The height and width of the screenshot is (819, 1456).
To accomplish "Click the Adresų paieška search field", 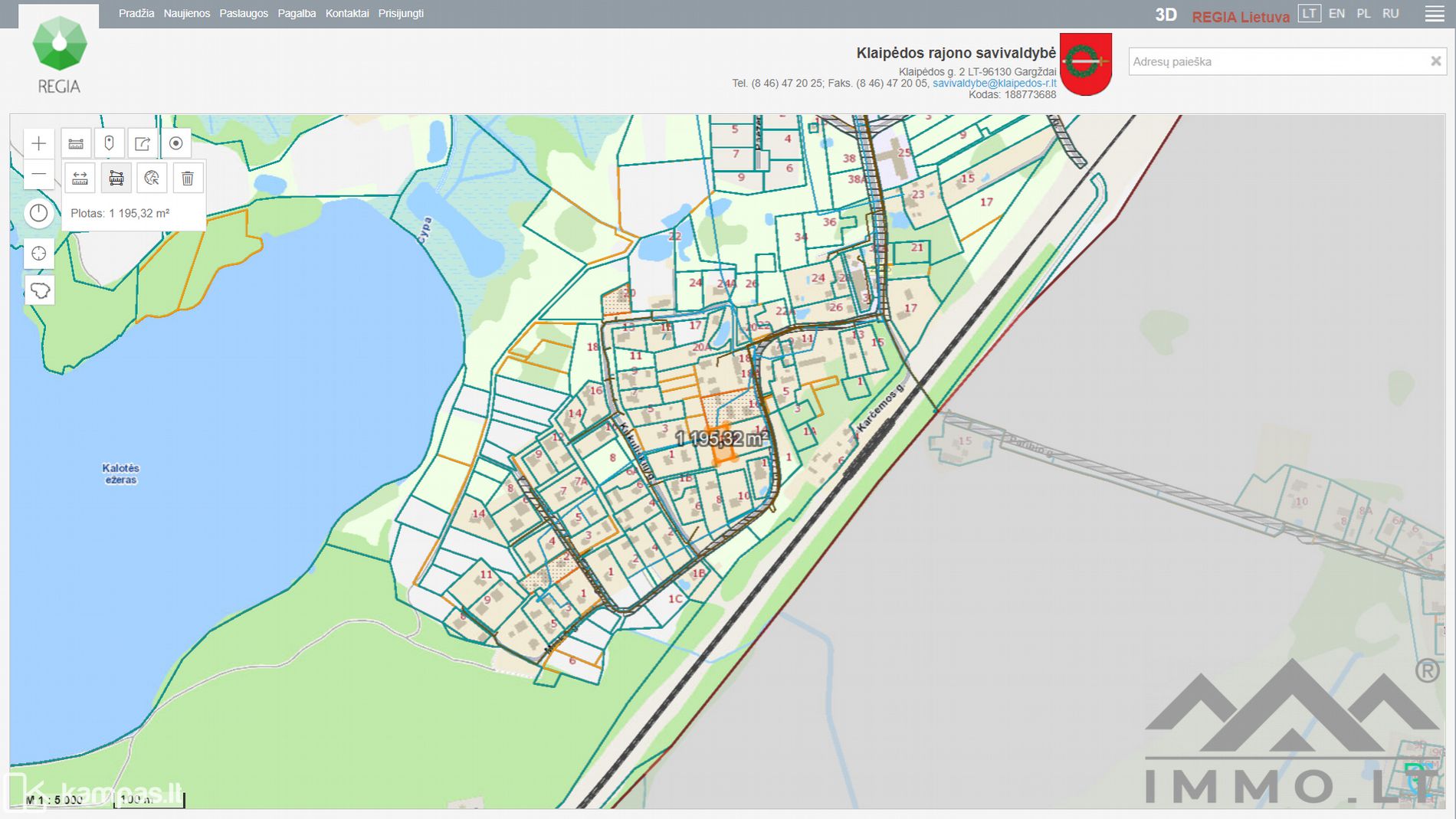I will (1276, 62).
